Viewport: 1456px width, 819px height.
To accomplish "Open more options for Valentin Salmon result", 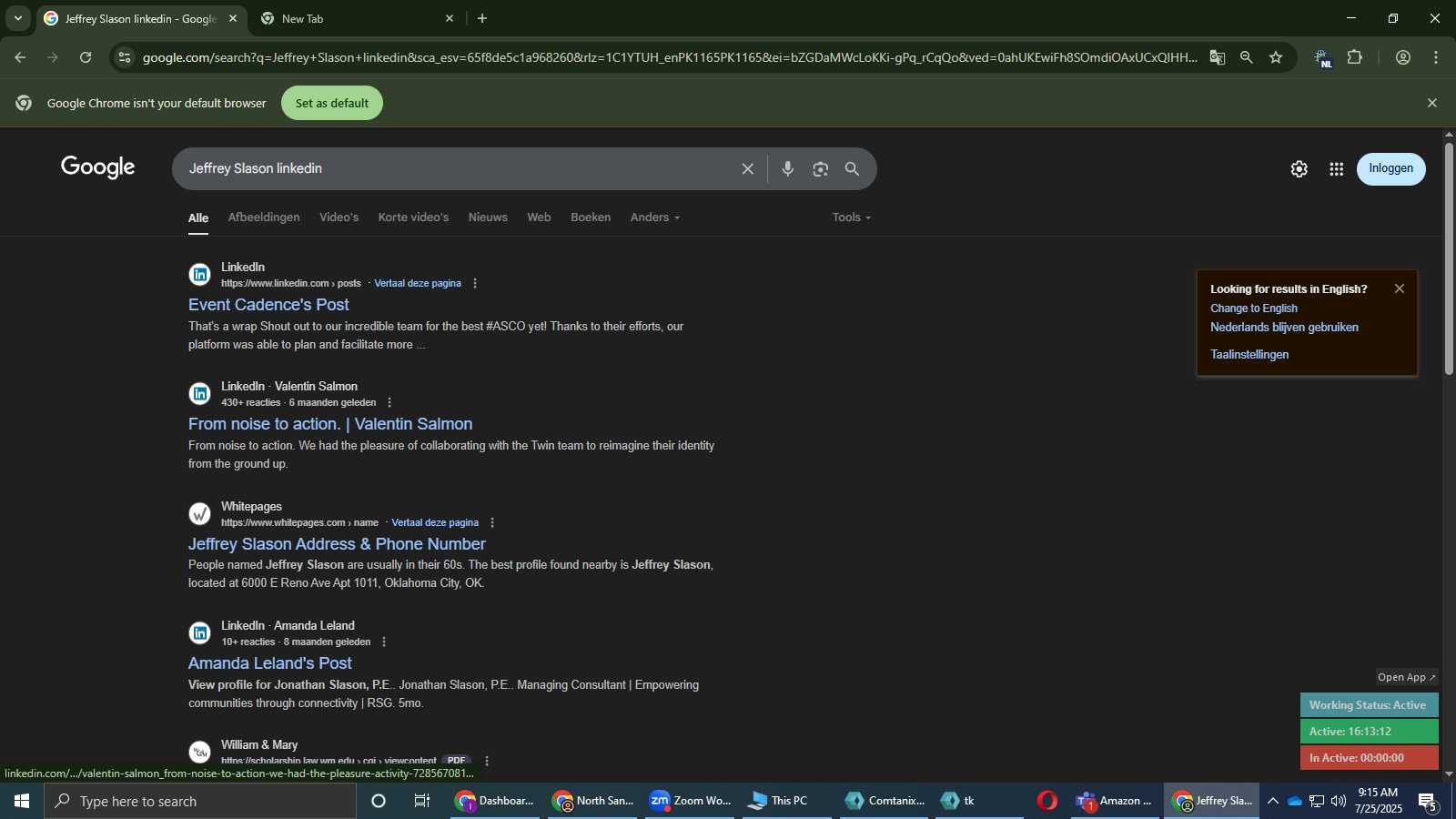I will [389, 402].
